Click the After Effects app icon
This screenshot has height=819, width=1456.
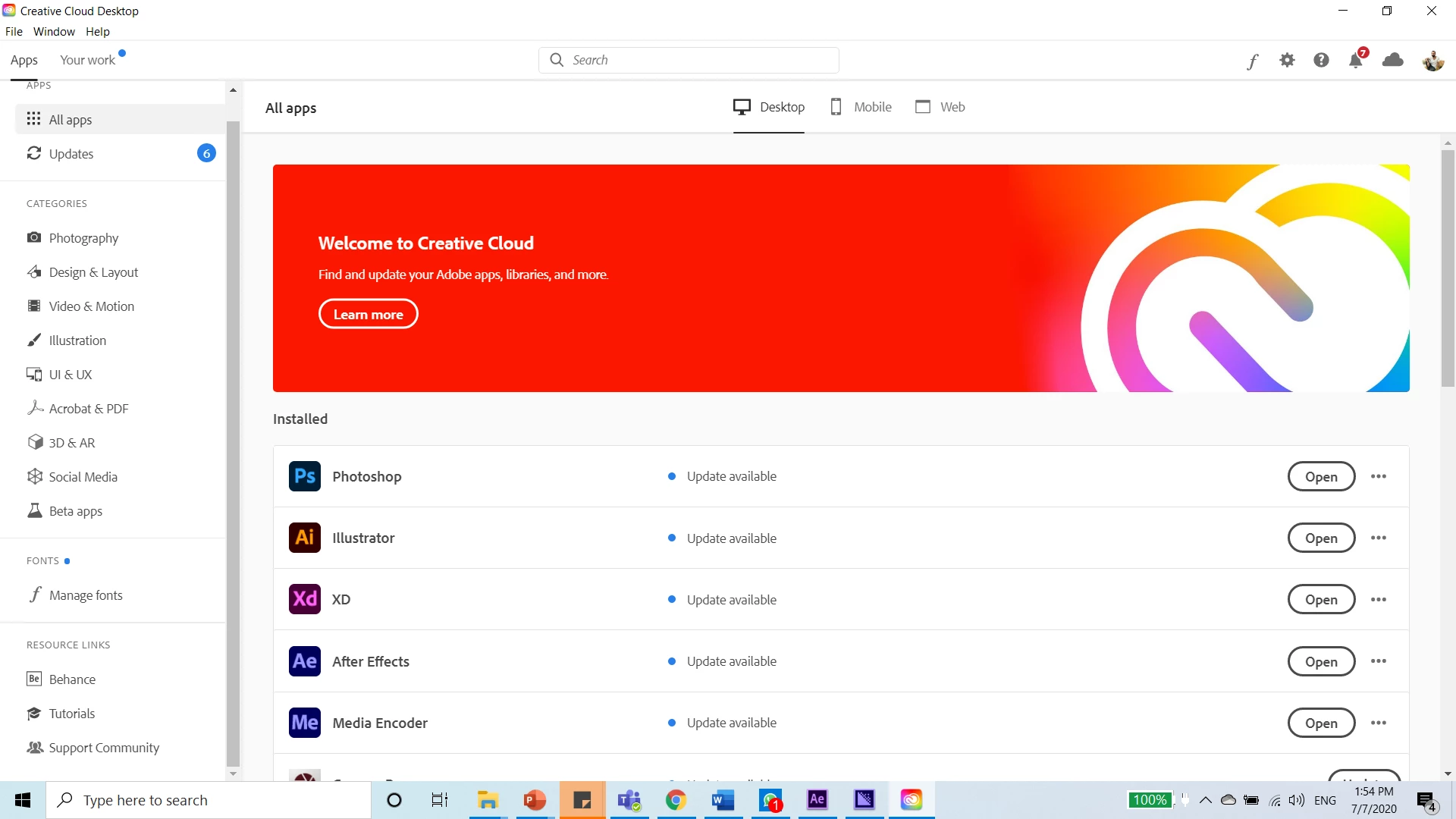pos(305,661)
